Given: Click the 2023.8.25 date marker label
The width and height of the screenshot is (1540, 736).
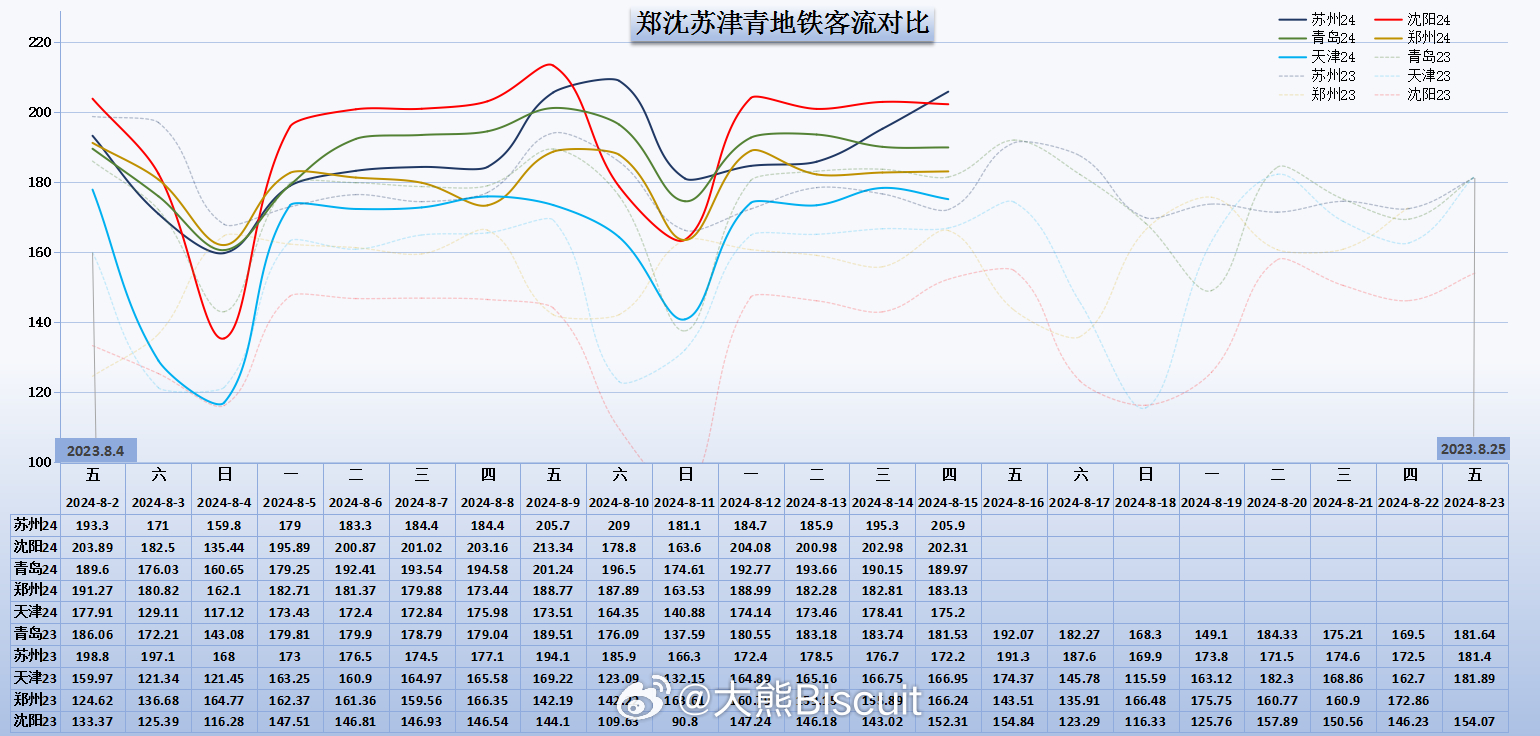Looking at the screenshot, I should [1473, 450].
